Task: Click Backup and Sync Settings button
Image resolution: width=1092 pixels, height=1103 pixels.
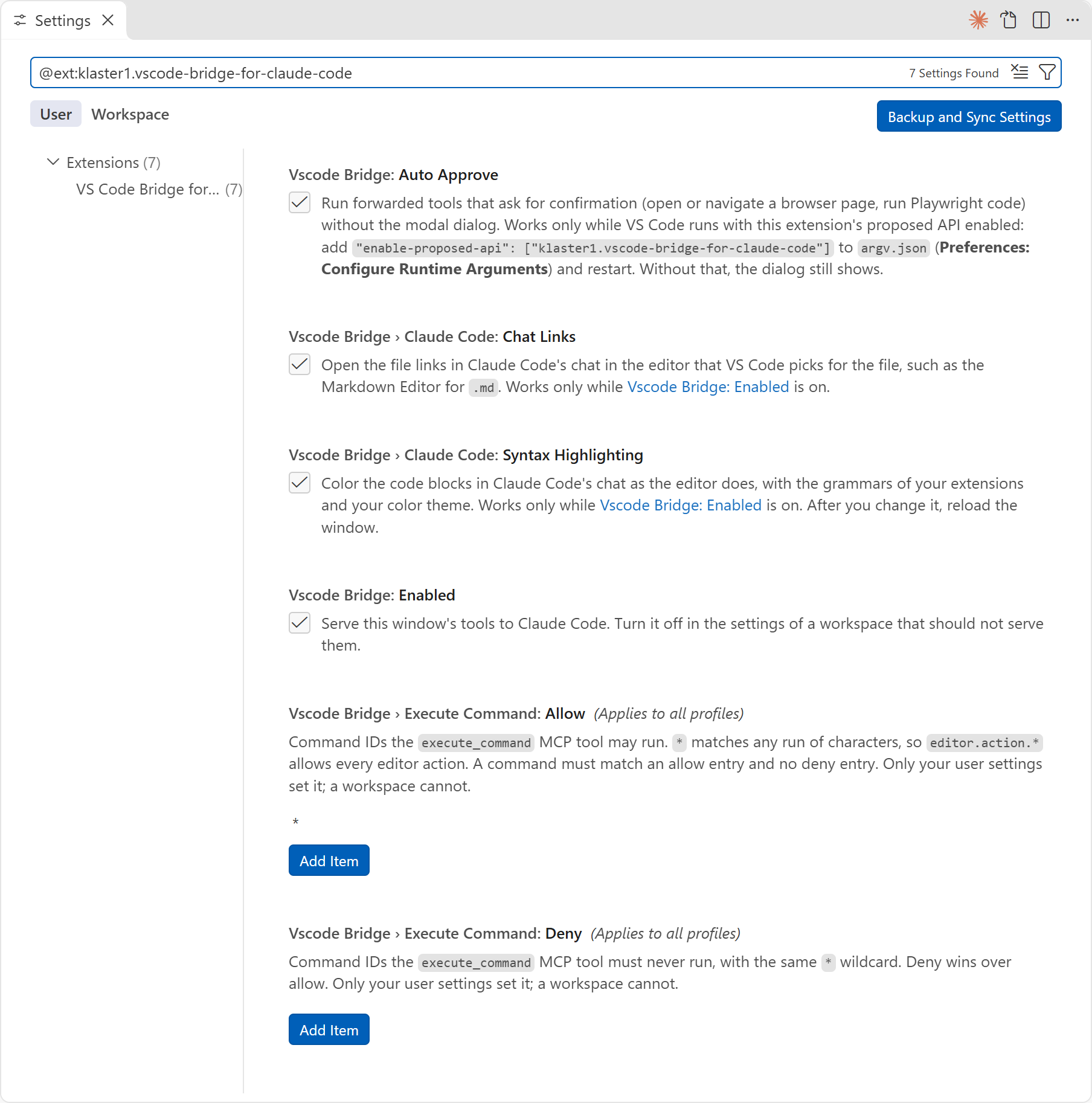Action: pos(969,116)
